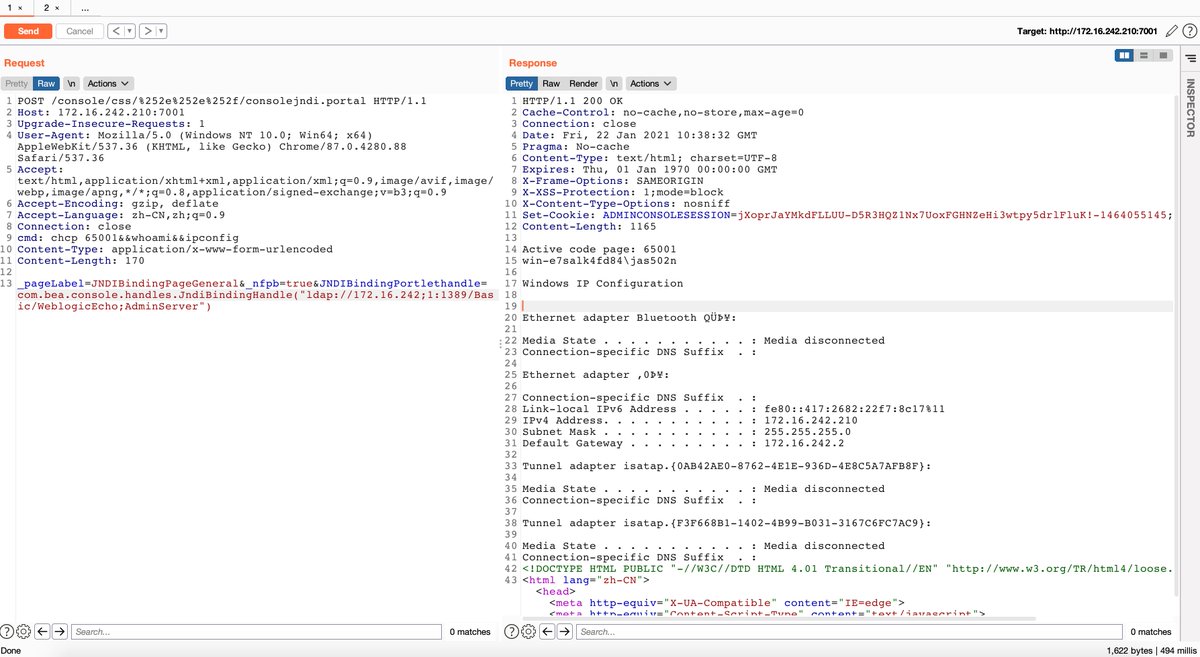Click the Accept-Encoding: gzip, deflate line
Screen dimensions: 1200x657
coord(117,204)
